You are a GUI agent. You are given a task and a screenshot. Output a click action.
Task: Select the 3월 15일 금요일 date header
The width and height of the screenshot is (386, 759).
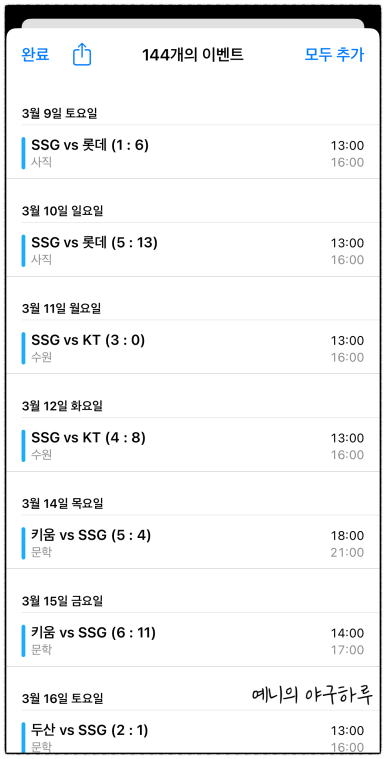tap(62, 601)
